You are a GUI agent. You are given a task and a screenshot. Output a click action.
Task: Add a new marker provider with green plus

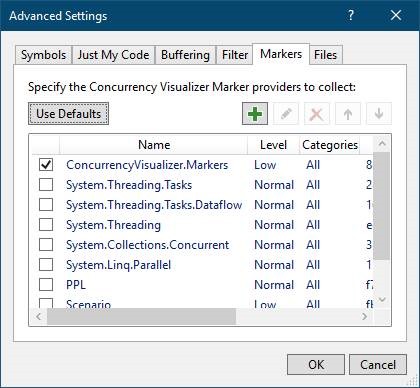[255, 114]
